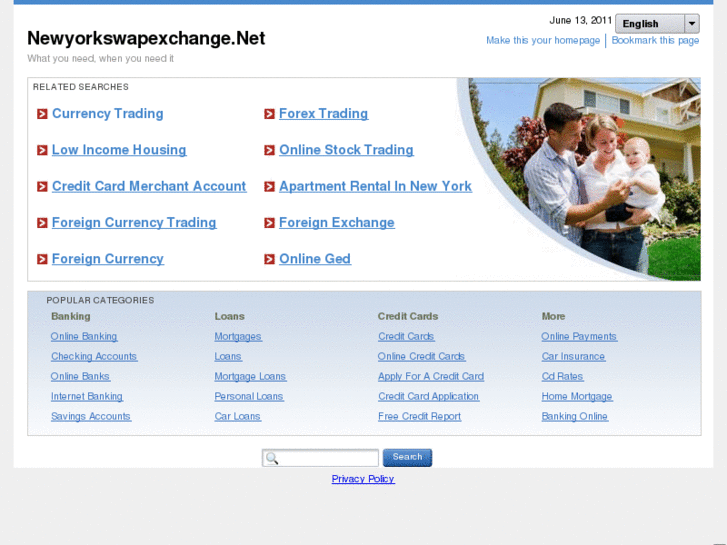Click the red arrow icon beside Online Ged
The image size is (727, 545).
tap(269, 259)
